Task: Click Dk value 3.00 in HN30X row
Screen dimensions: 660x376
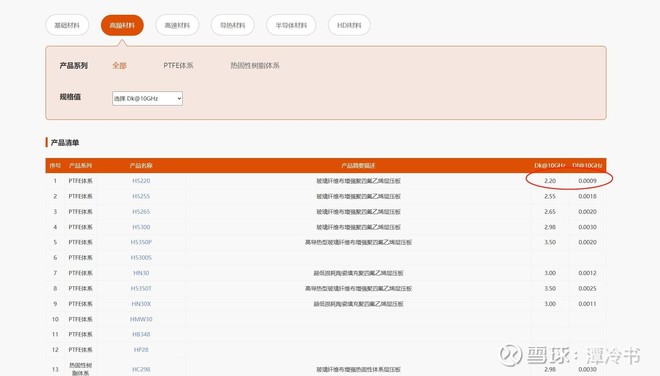Action: pos(550,304)
